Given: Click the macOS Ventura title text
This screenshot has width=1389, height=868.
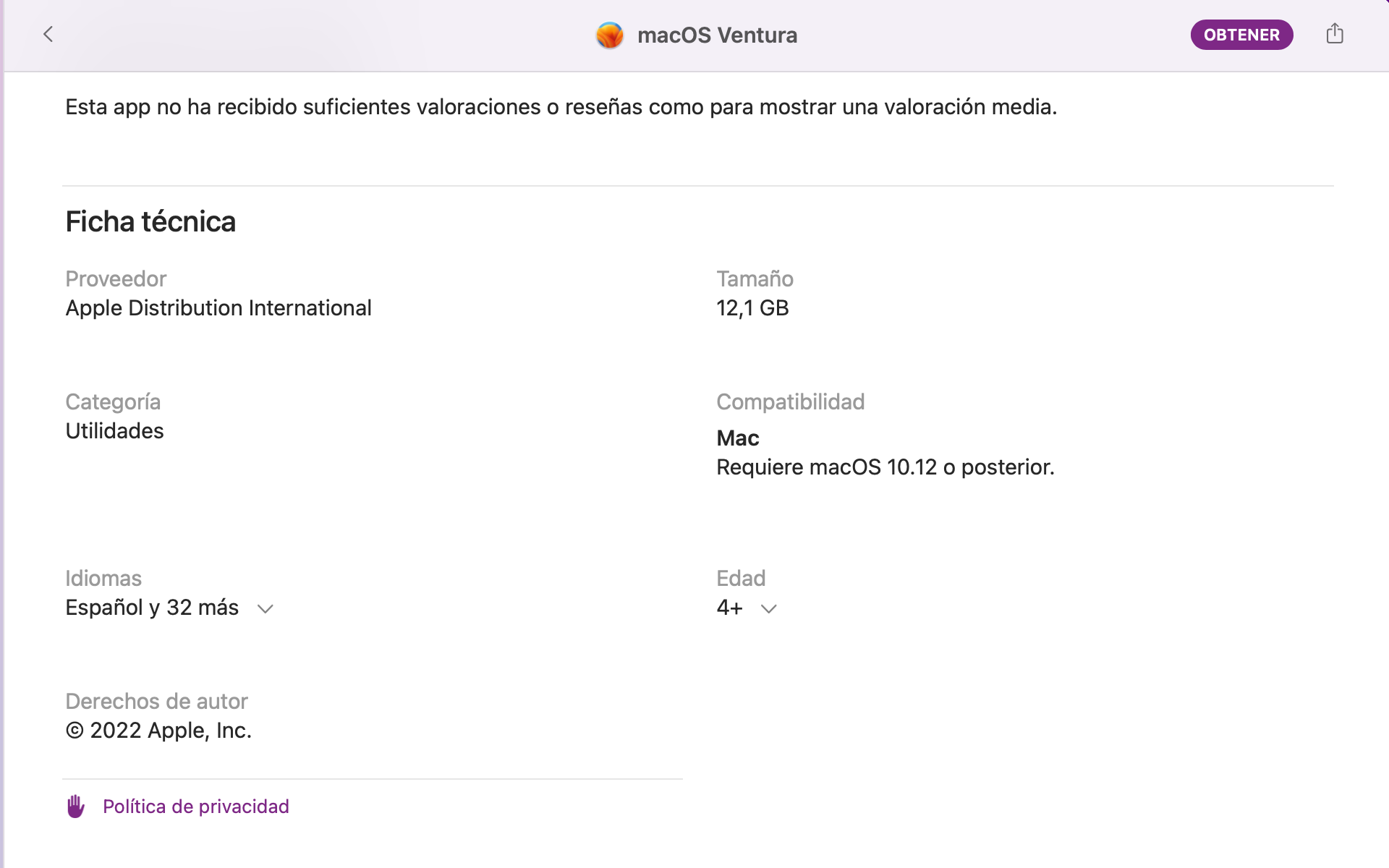Looking at the screenshot, I should tap(717, 35).
